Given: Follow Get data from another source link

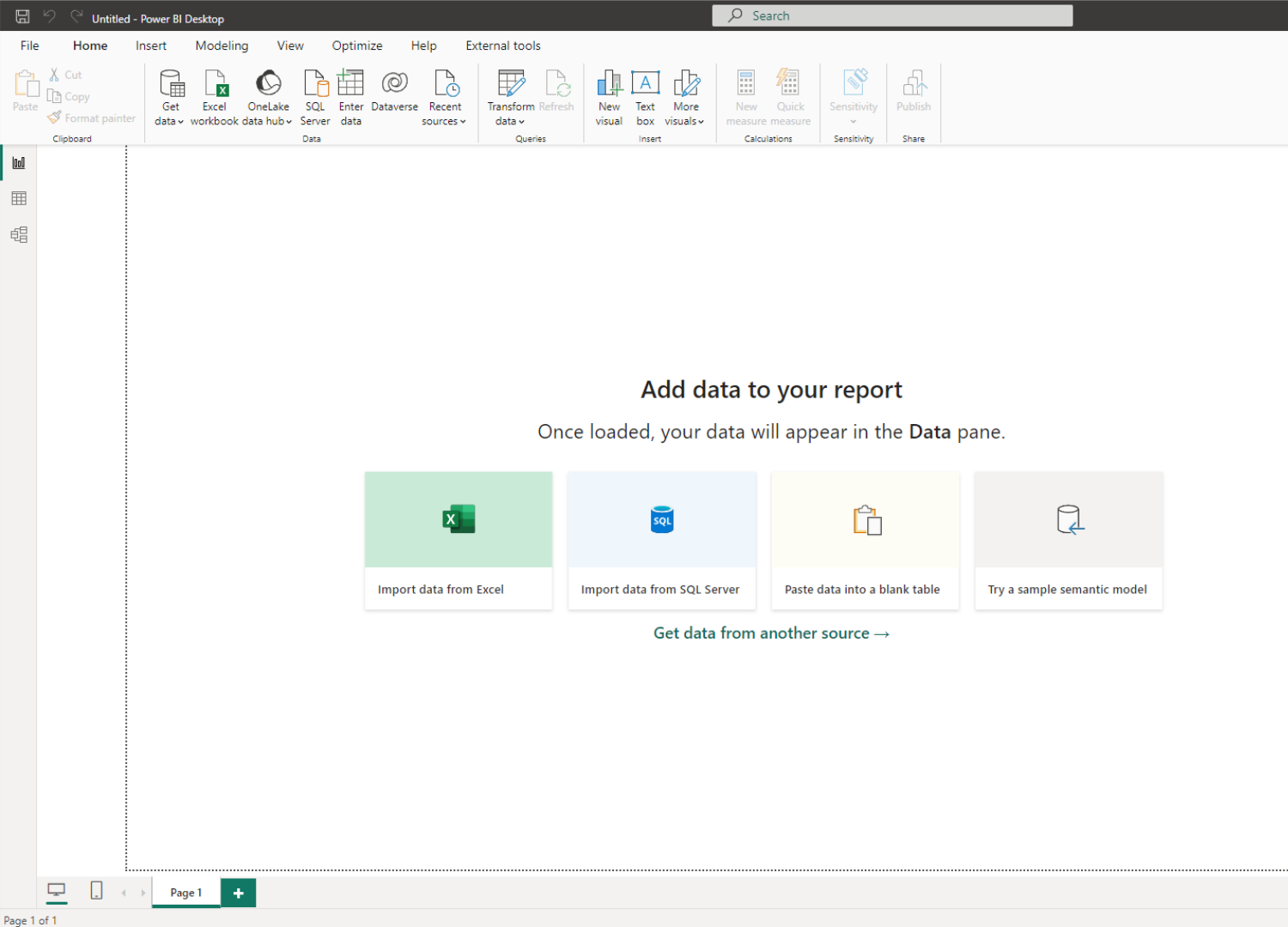Looking at the screenshot, I should 771,633.
